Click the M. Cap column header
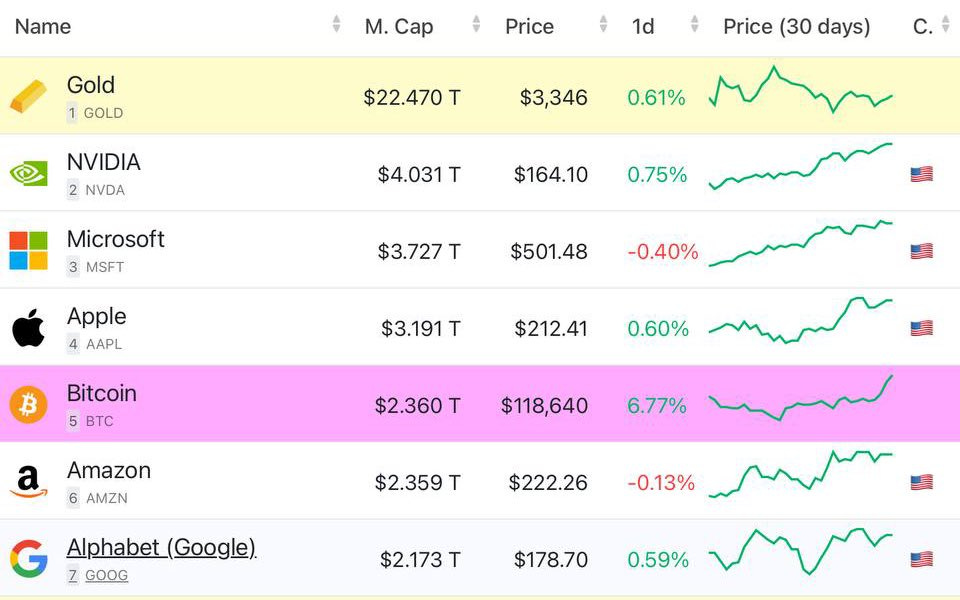The height and width of the screenshot is (600, 960). coord(399,26)
